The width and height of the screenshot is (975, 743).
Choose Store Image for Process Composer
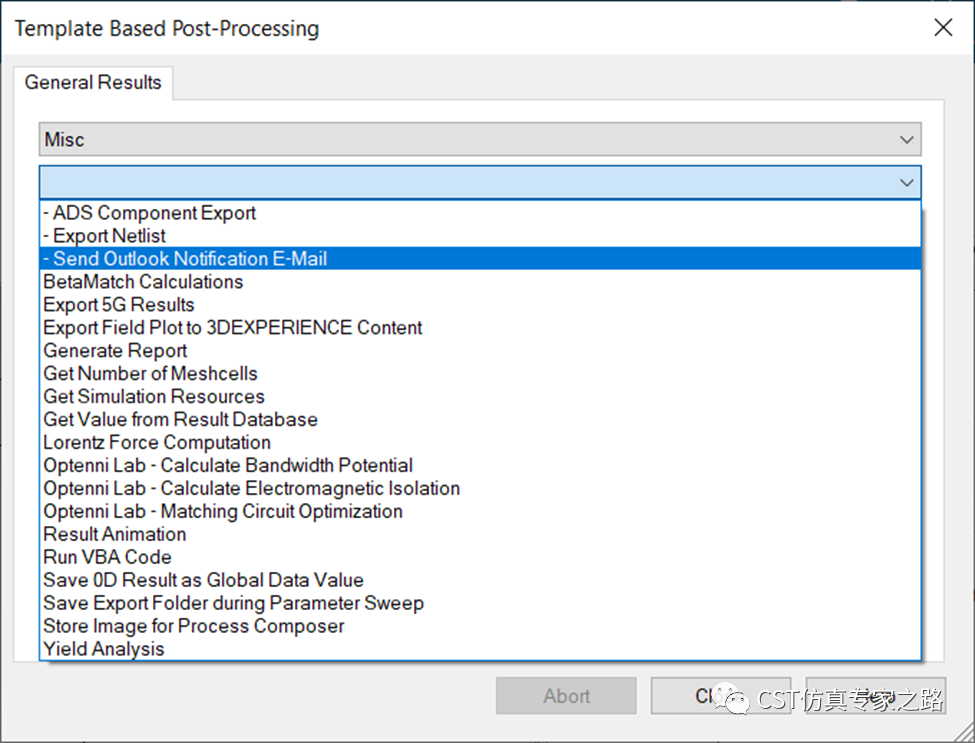[x=479, y=627]
